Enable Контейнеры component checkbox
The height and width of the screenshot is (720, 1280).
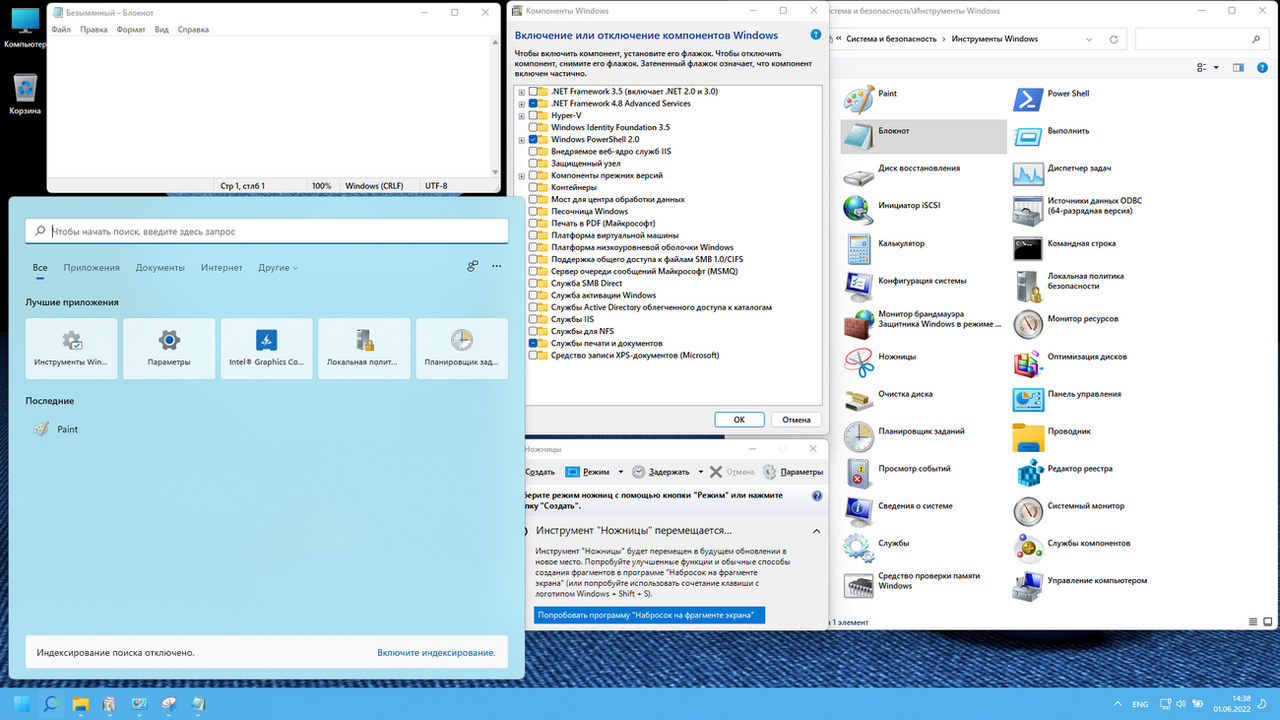click(x=533, y=188)
